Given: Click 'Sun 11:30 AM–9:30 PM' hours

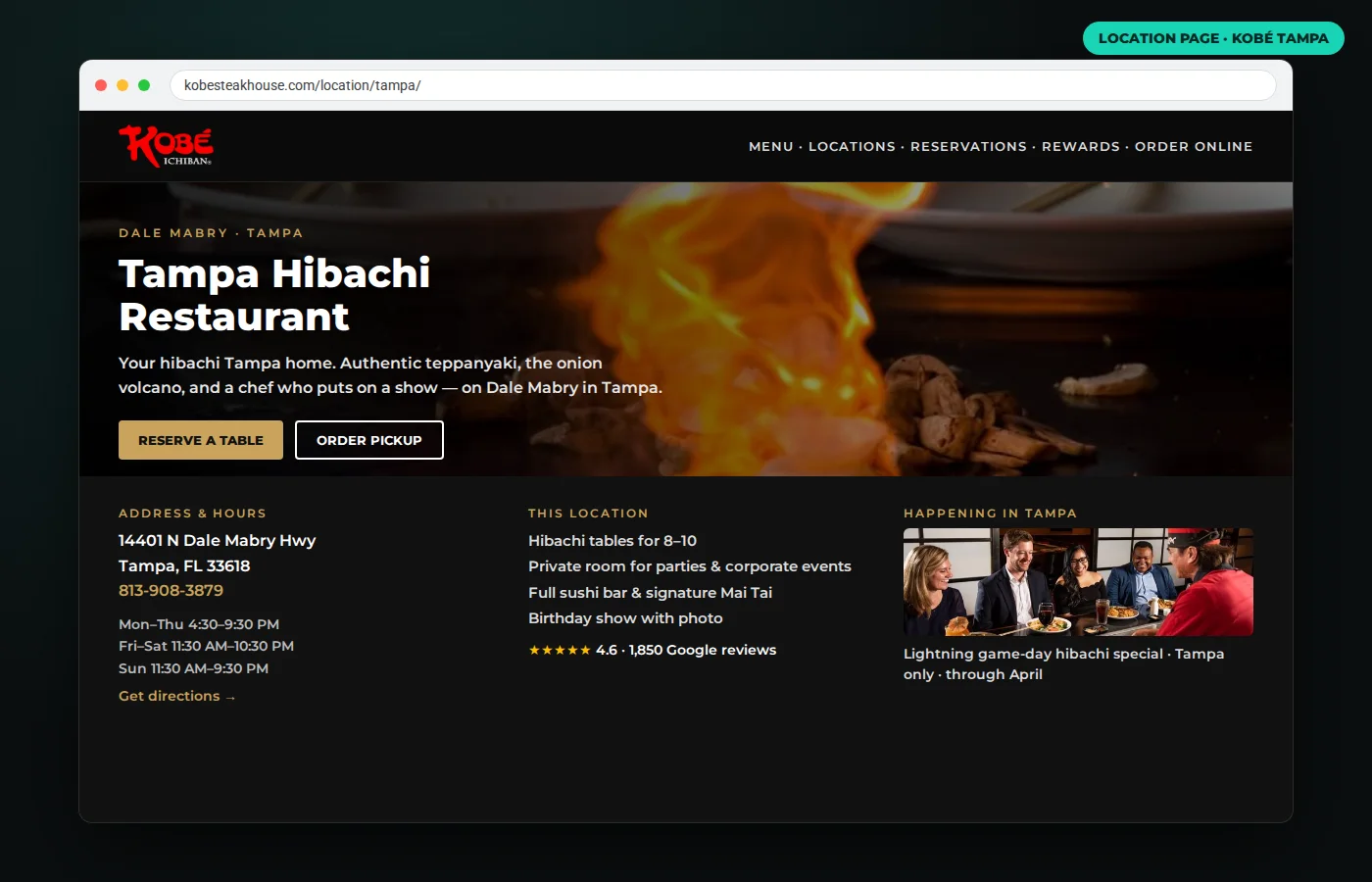Looking at the screenshot, I should click(x=193, y=668).
